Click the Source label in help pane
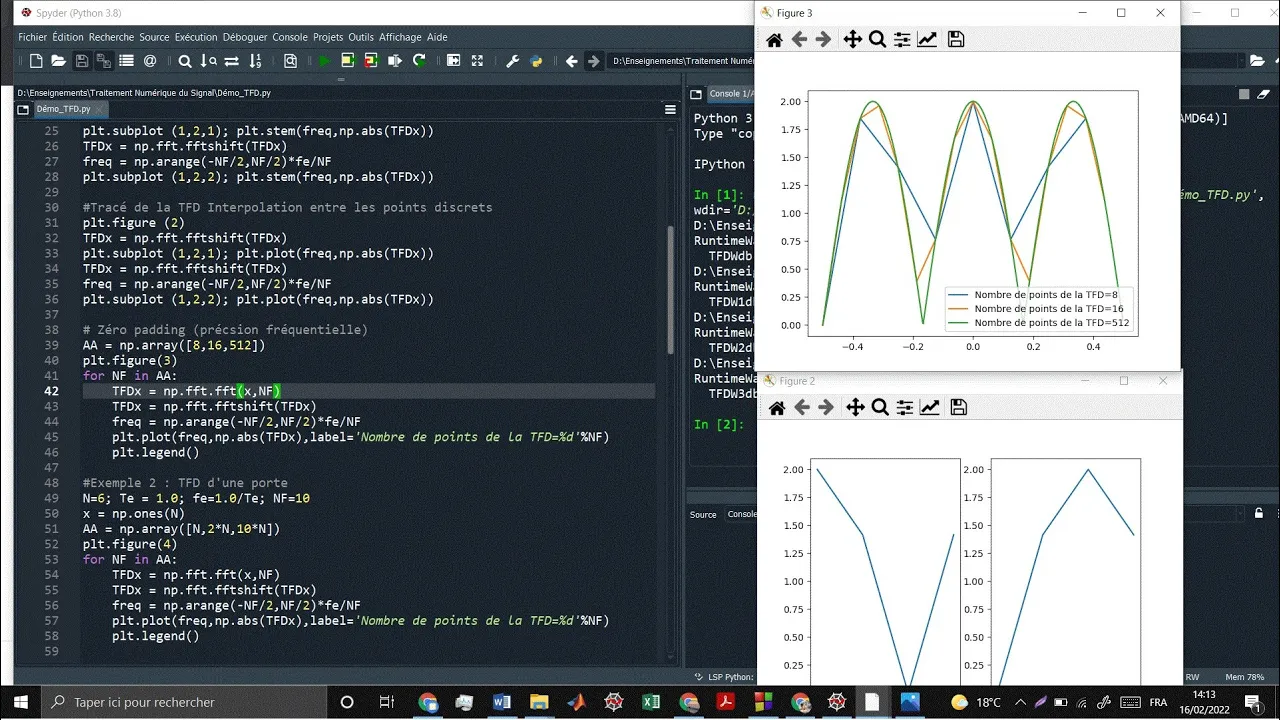1280x720 pixels. (x=703, y=514)
